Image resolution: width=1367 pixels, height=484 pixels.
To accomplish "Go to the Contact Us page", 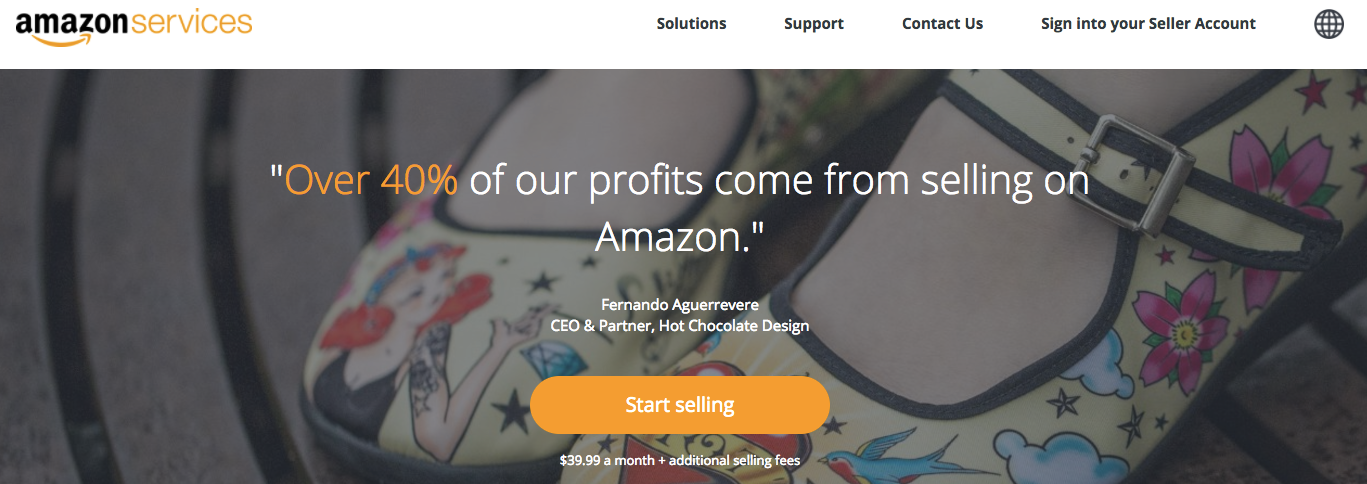I will 942,24.
